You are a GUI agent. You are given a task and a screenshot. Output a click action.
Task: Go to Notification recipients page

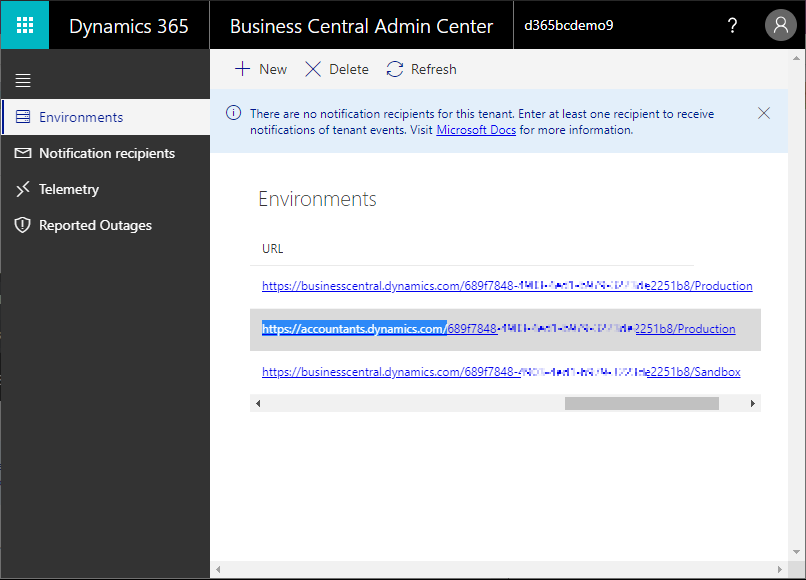pyautogui.click(x=106, y=153)
